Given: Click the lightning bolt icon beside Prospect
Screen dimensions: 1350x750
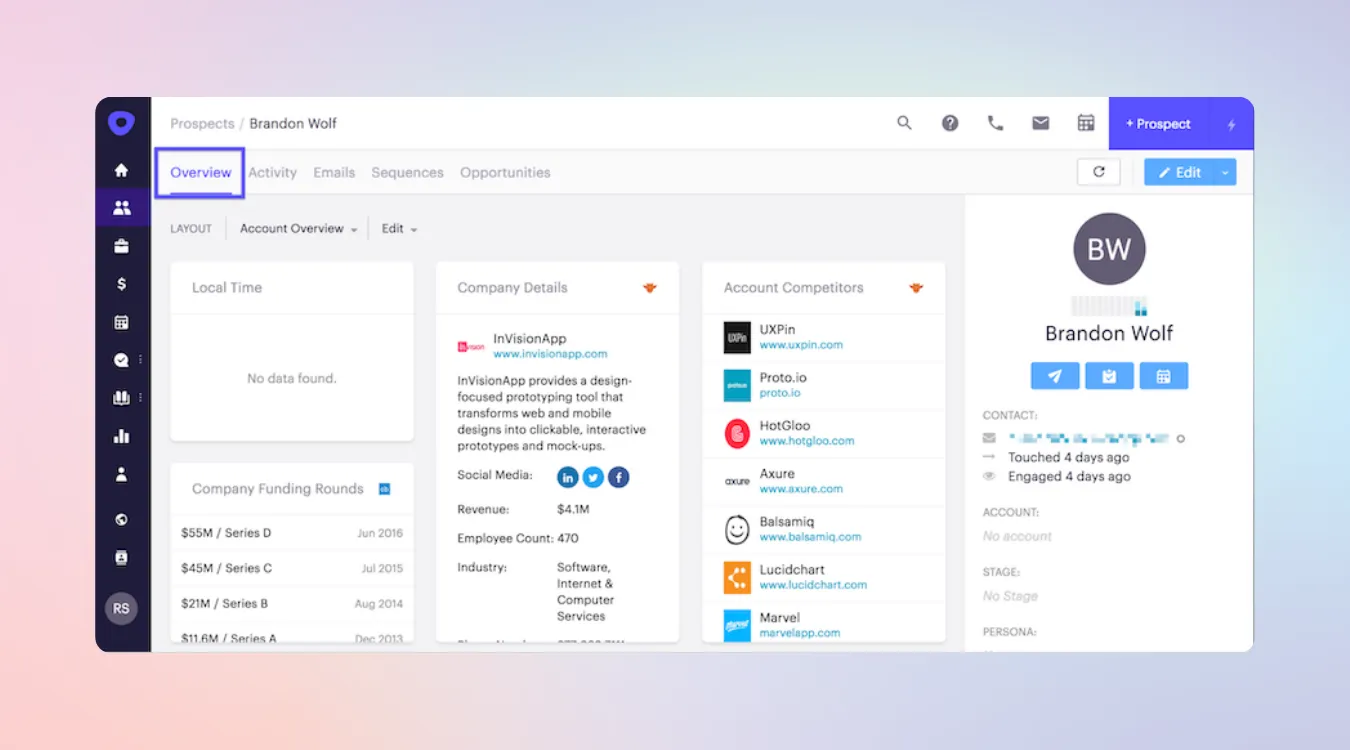Looking at the screenshot, I should click(1232, 124).
